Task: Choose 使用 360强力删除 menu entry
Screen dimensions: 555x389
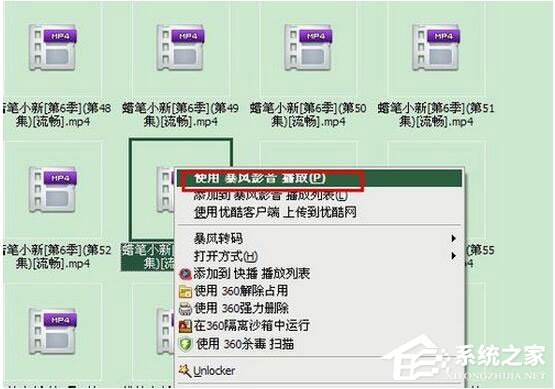Action: [x=319, y=308]
